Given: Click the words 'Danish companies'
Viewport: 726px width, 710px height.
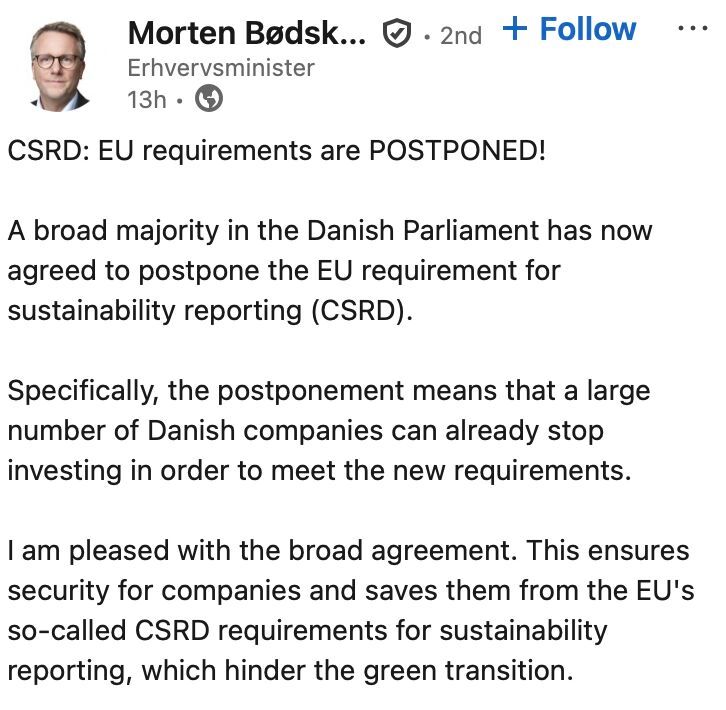Looking at the screenshot, I should point(265,431).
